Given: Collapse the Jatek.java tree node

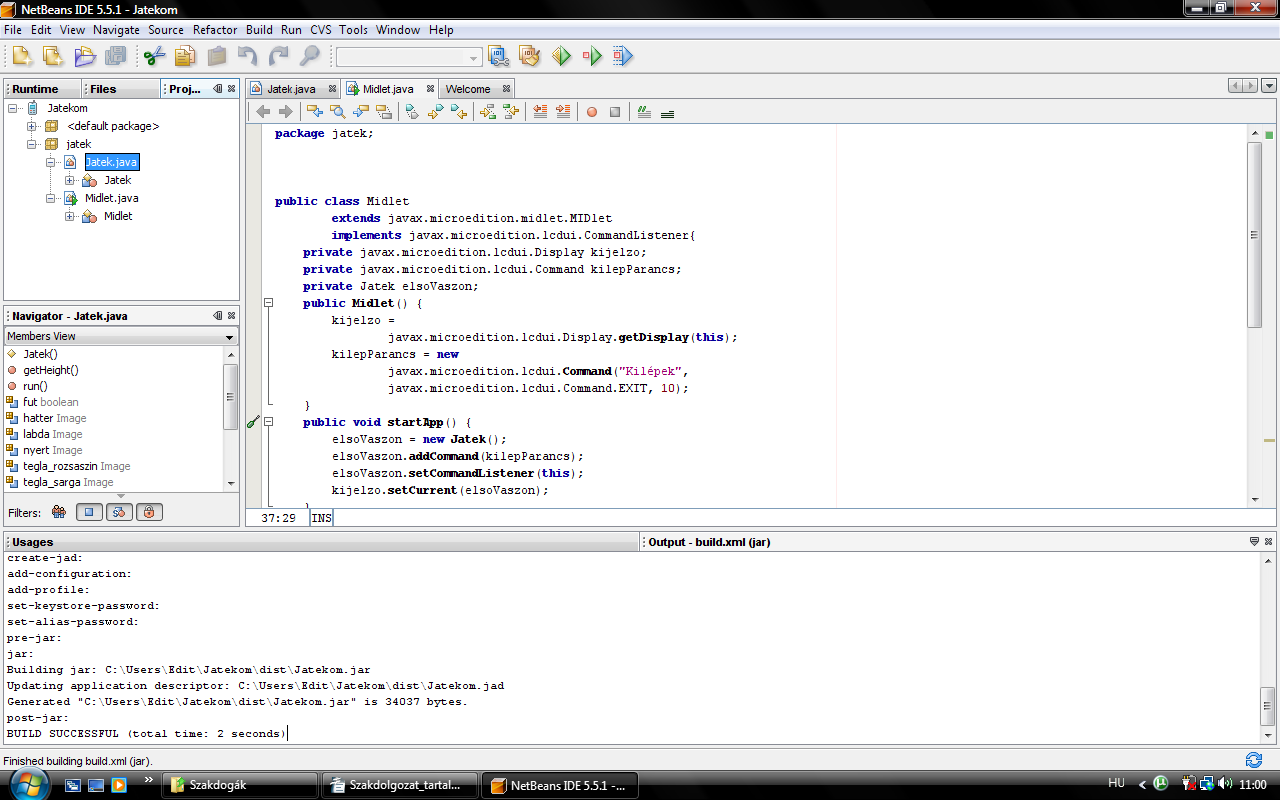Looking at the screenshot, I should (51, 162).
